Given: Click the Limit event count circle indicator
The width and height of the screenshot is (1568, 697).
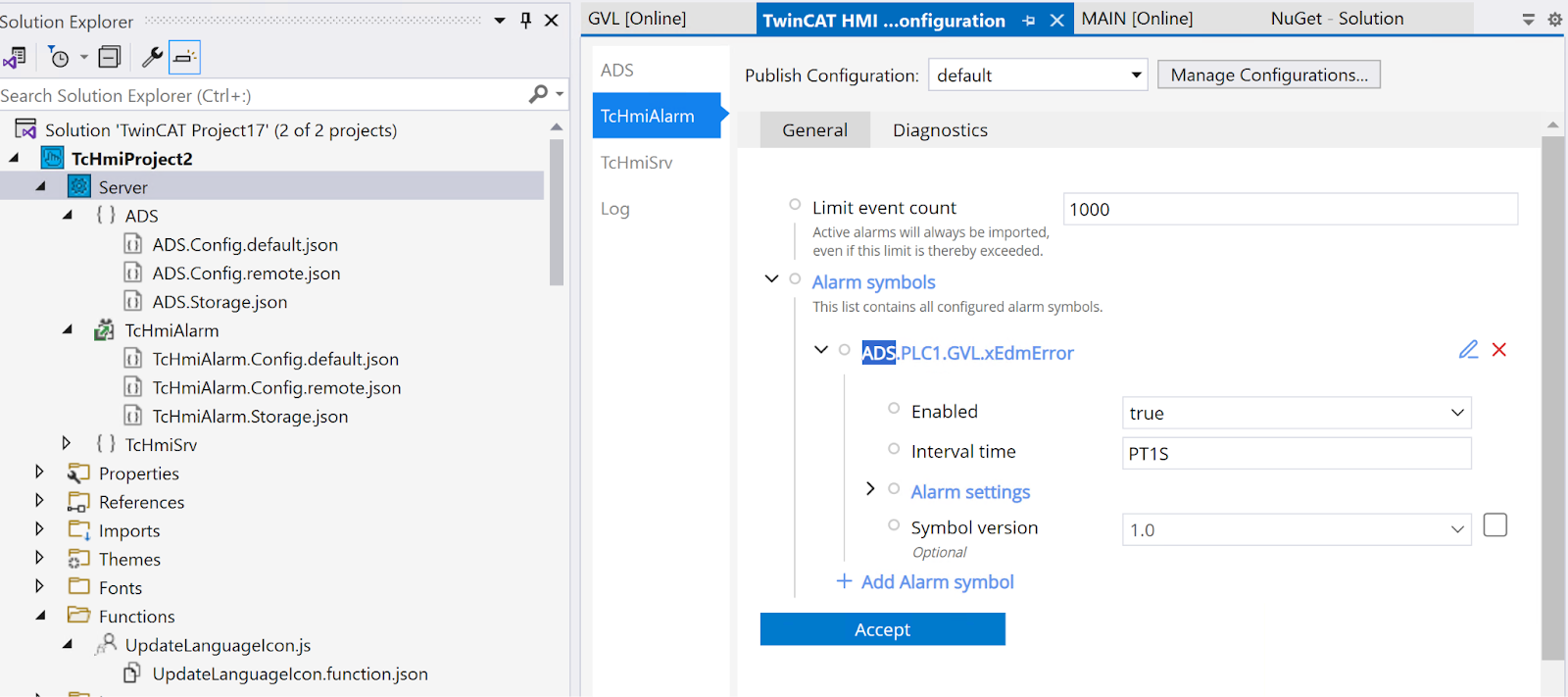Looking at the screenshot, I should point(795,205).
